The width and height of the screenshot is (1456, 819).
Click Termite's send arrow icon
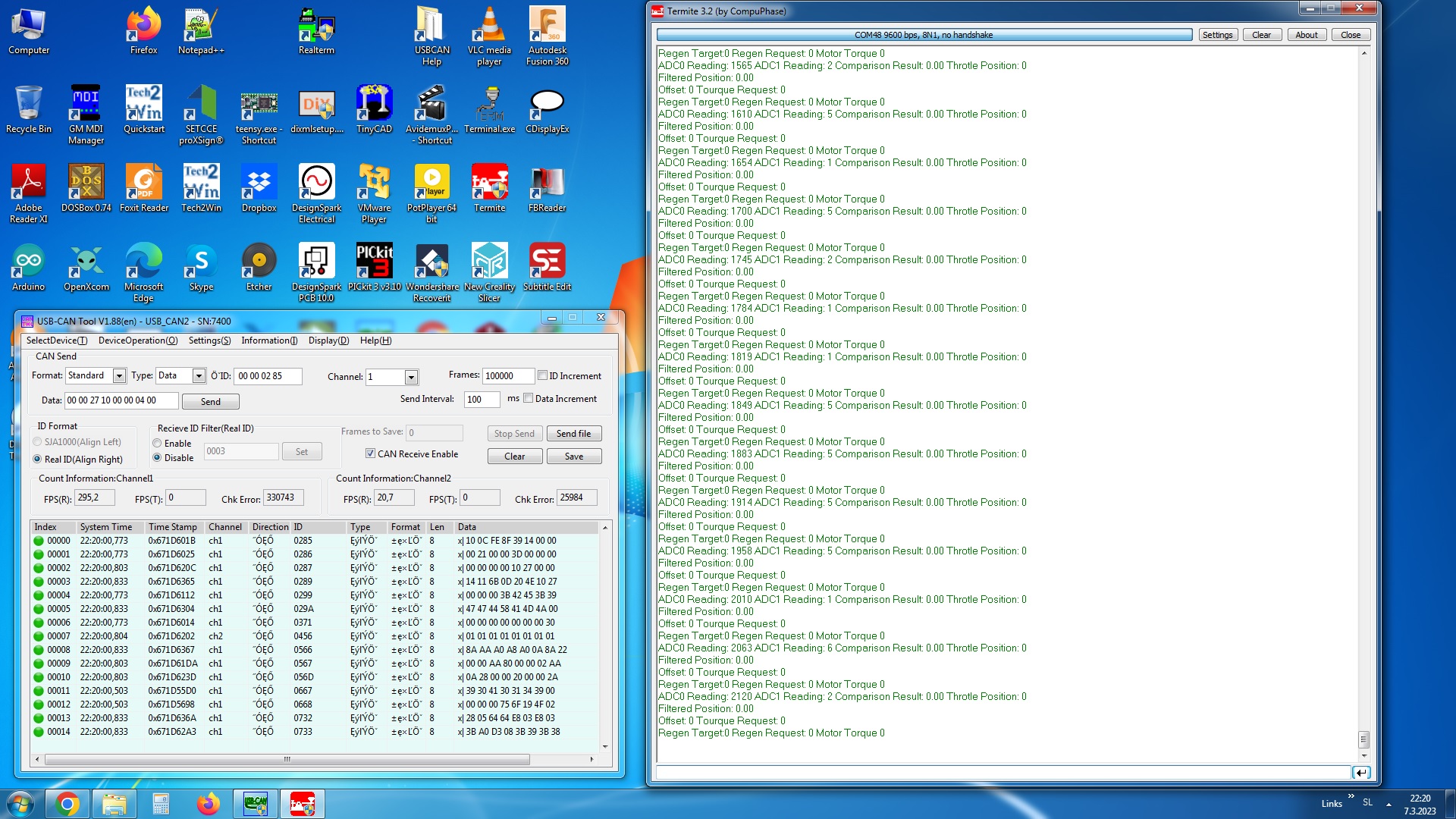point(1361,773)
